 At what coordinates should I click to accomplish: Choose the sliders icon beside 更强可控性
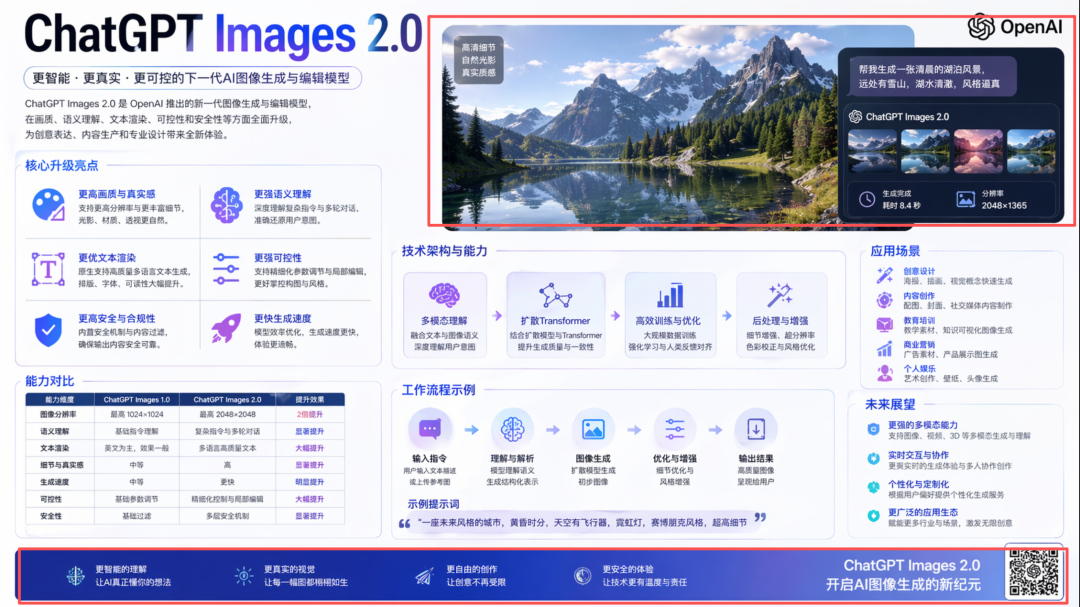click(x=226, y=269)
